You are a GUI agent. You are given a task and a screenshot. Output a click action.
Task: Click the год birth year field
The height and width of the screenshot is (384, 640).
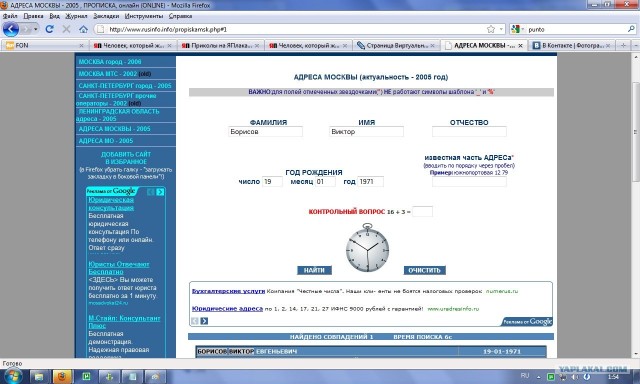point(370,182)
